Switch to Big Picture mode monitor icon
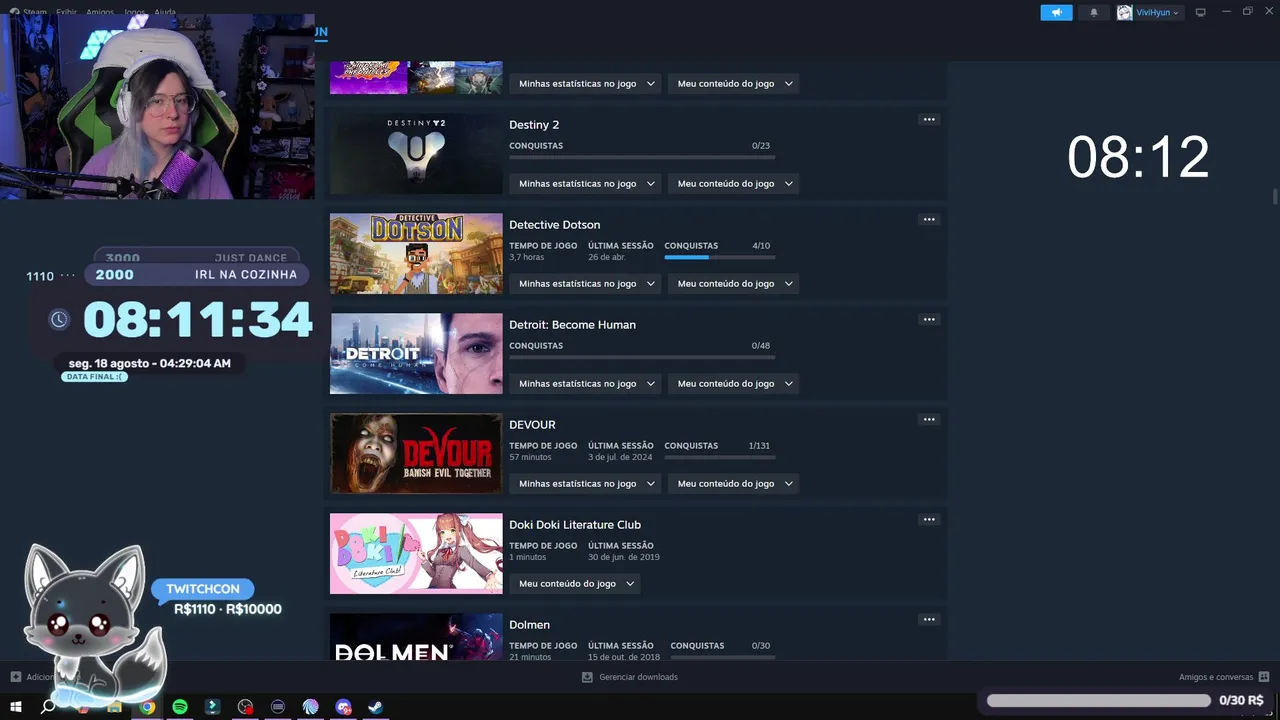The width and height of the screenshot is (1280, 720). [x=1201, y=13]
